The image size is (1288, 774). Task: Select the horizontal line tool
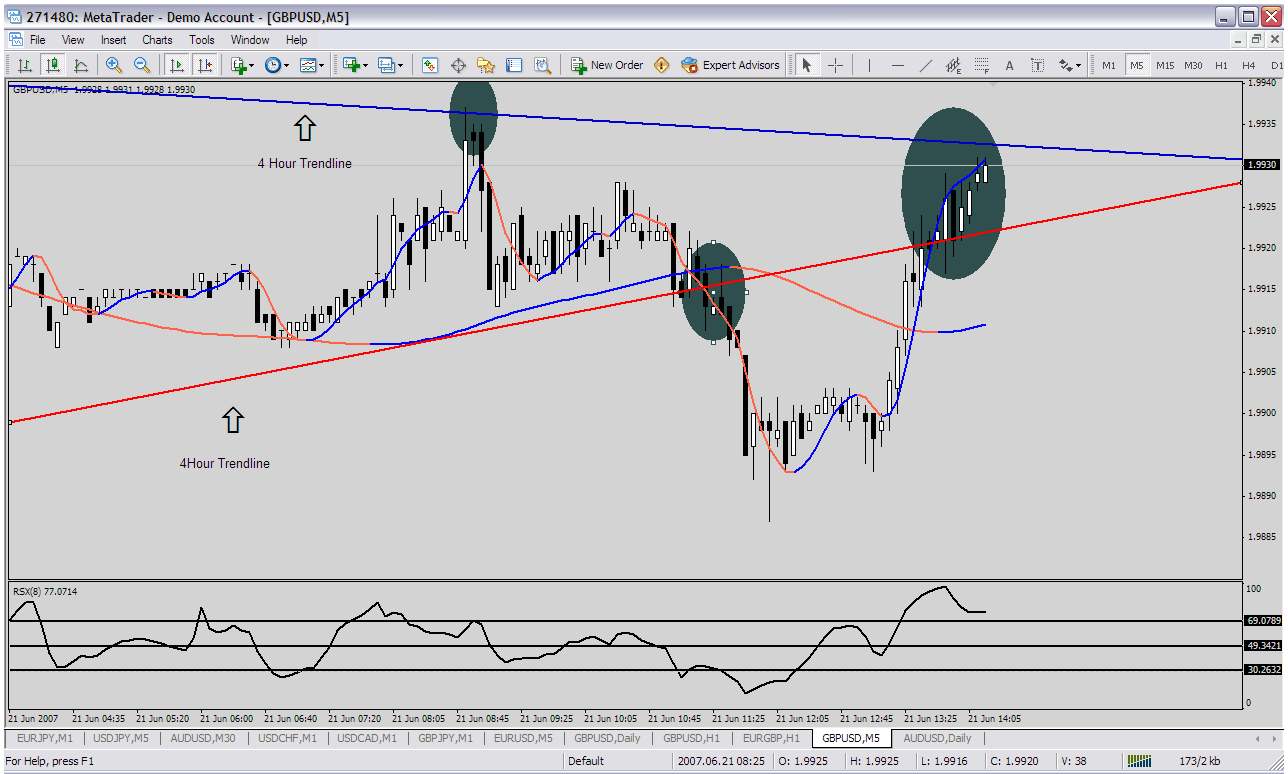(897, 65)
